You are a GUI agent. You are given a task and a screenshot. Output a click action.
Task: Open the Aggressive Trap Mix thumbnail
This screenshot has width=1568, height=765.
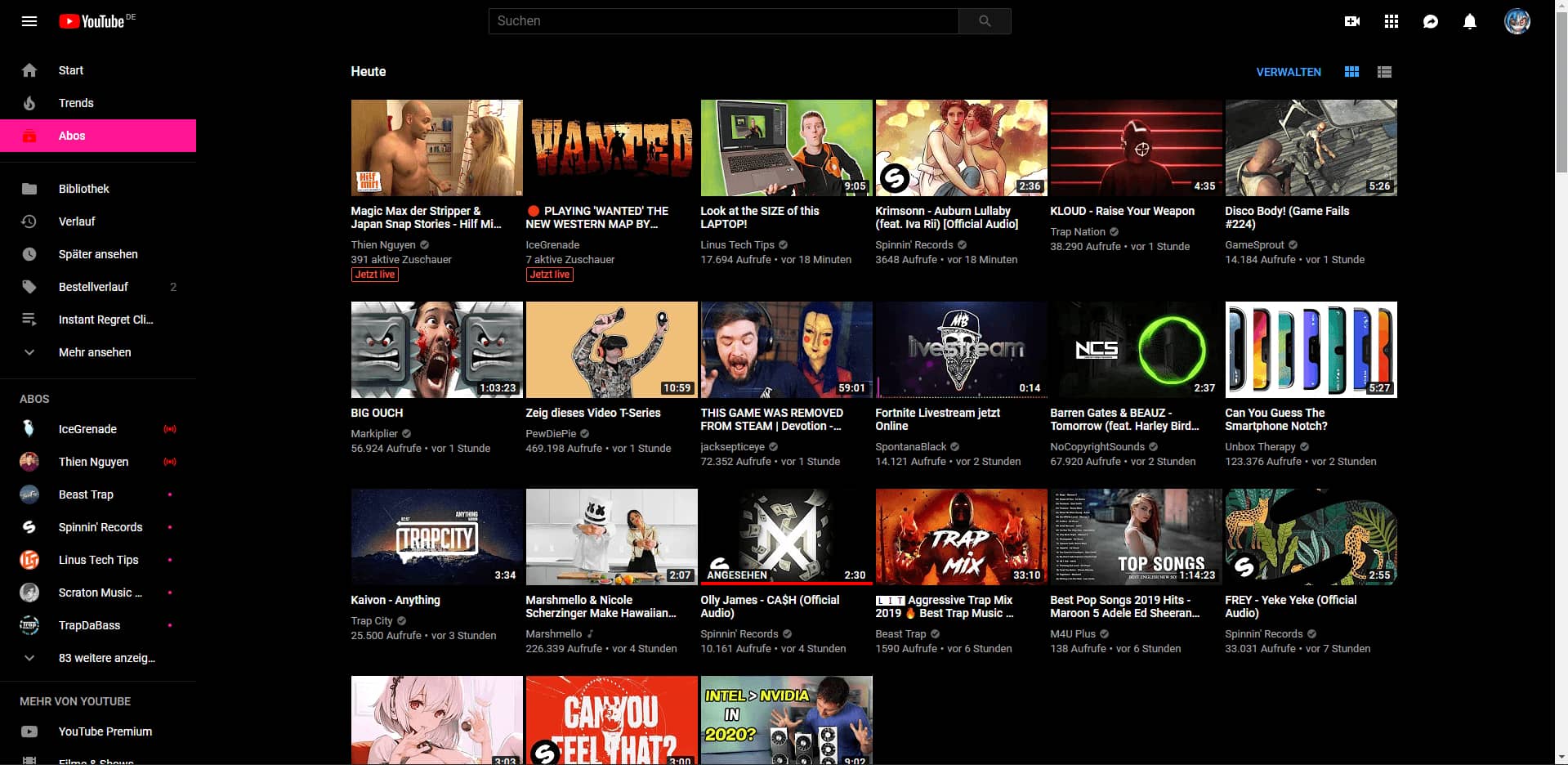tap(961, 537)
